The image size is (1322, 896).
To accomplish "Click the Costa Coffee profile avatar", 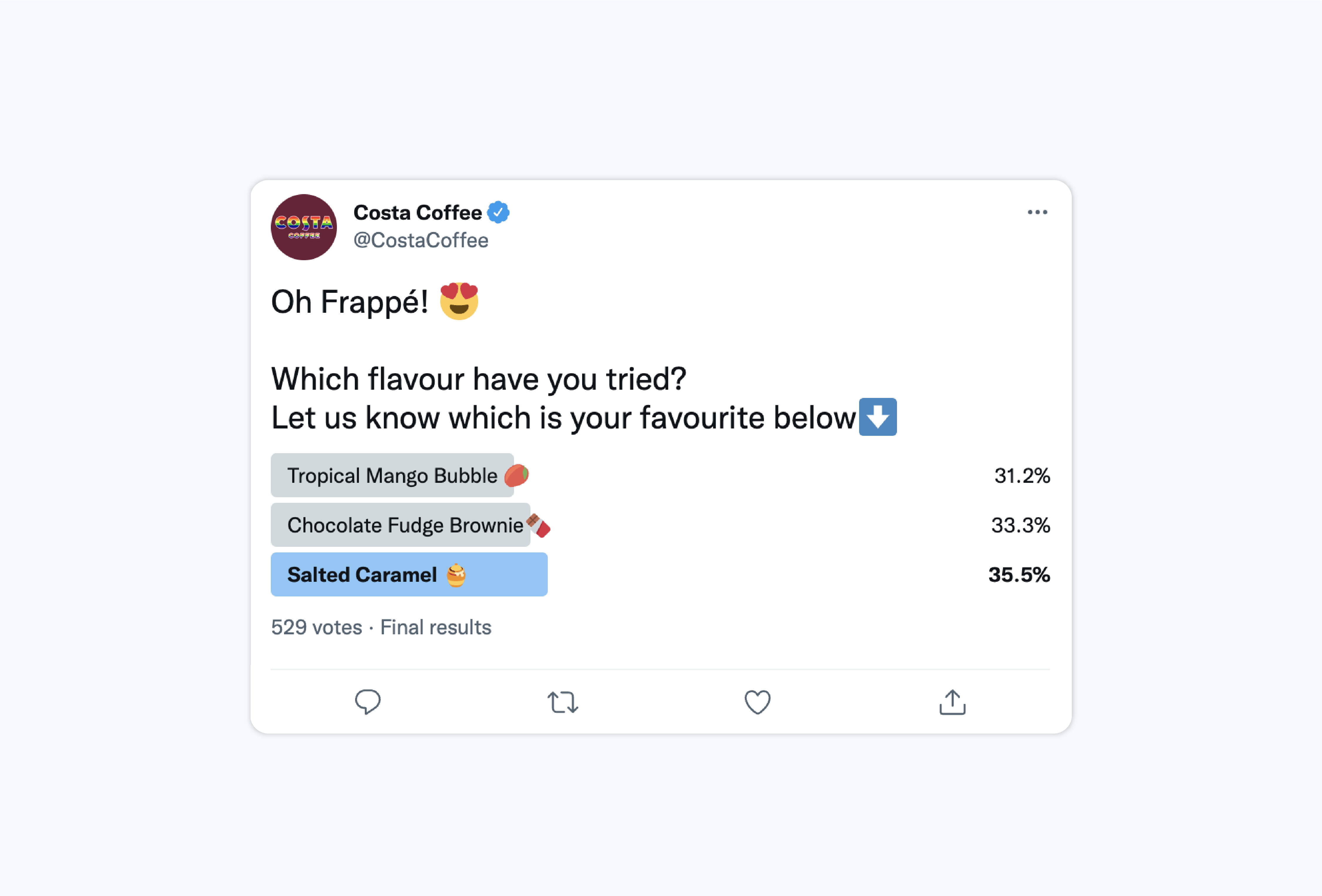I will pyautogui.click(x=304, y=227).
